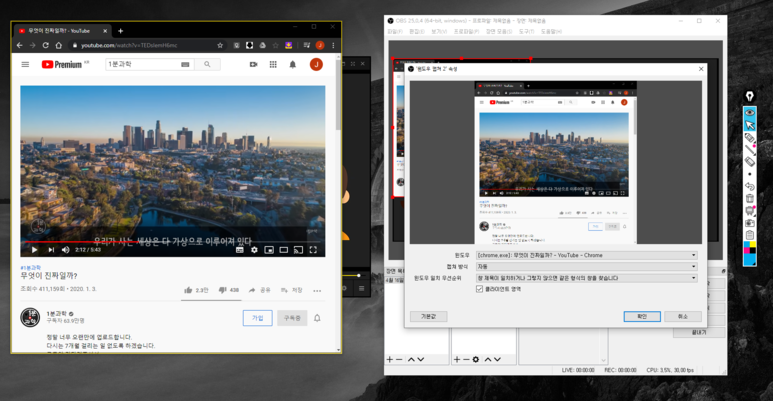Open the OBS 도구(T) menu
The image size is (773, 401).
tap(527, 32)
